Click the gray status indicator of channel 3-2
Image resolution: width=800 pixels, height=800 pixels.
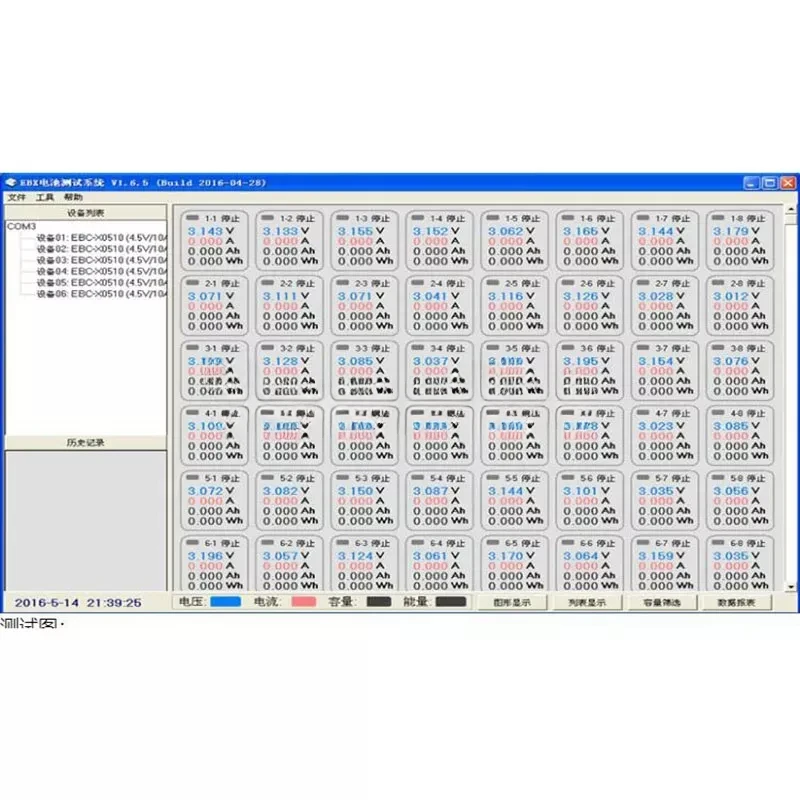(267, 347)
